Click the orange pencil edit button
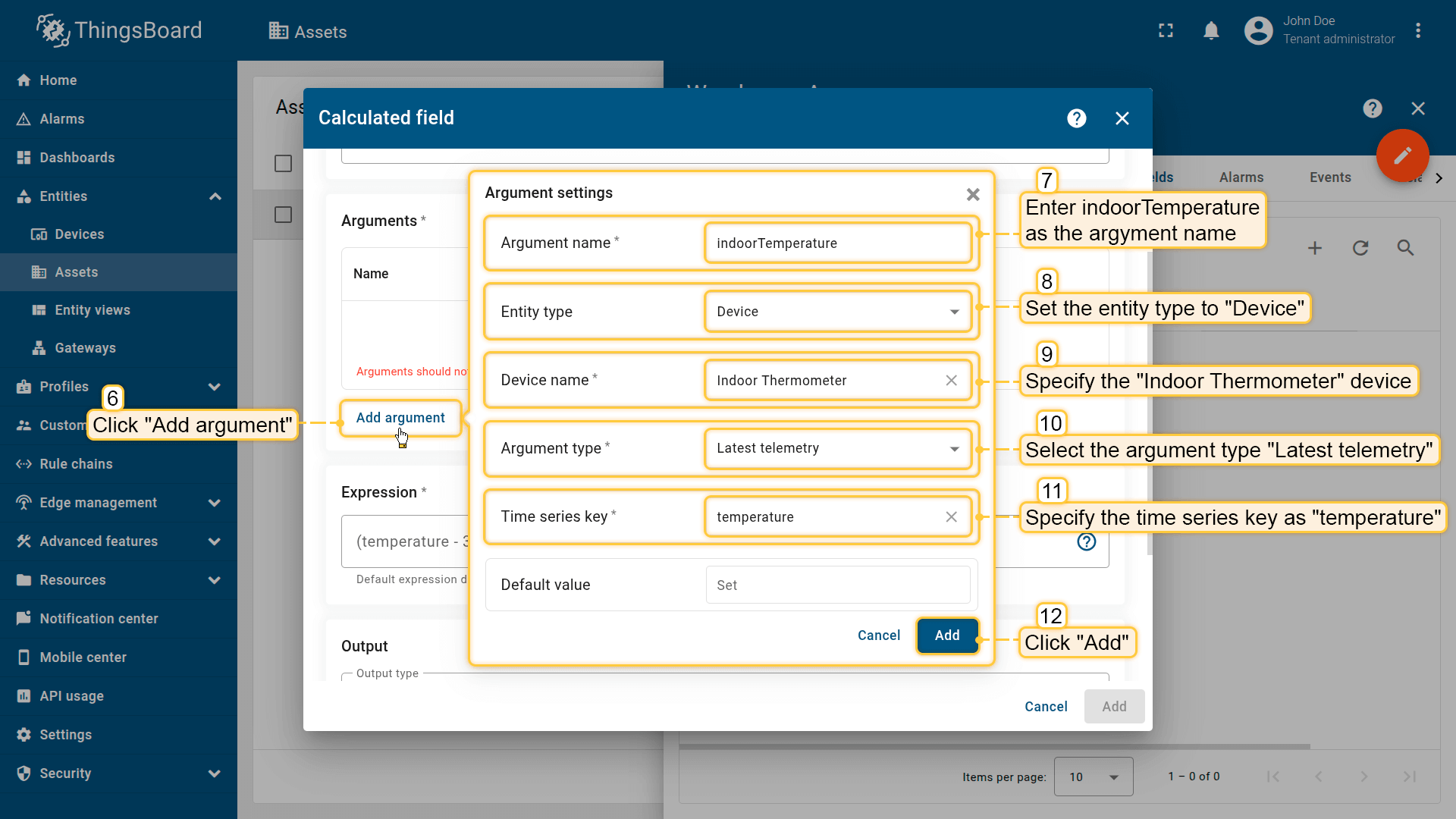The height and width of the screenshot is (819, 1456). pos(1402,155)
